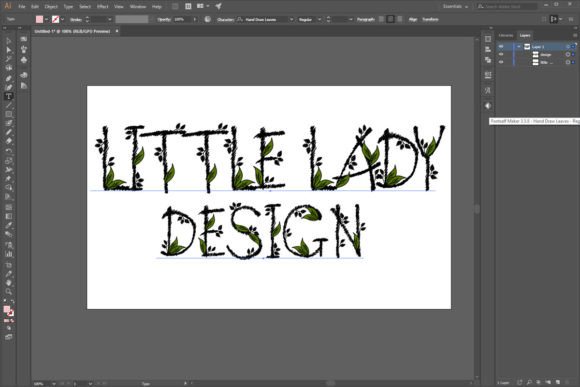Click the Opacity link in control bar
Screen dimensions: 580x387
tap(164, 19)
